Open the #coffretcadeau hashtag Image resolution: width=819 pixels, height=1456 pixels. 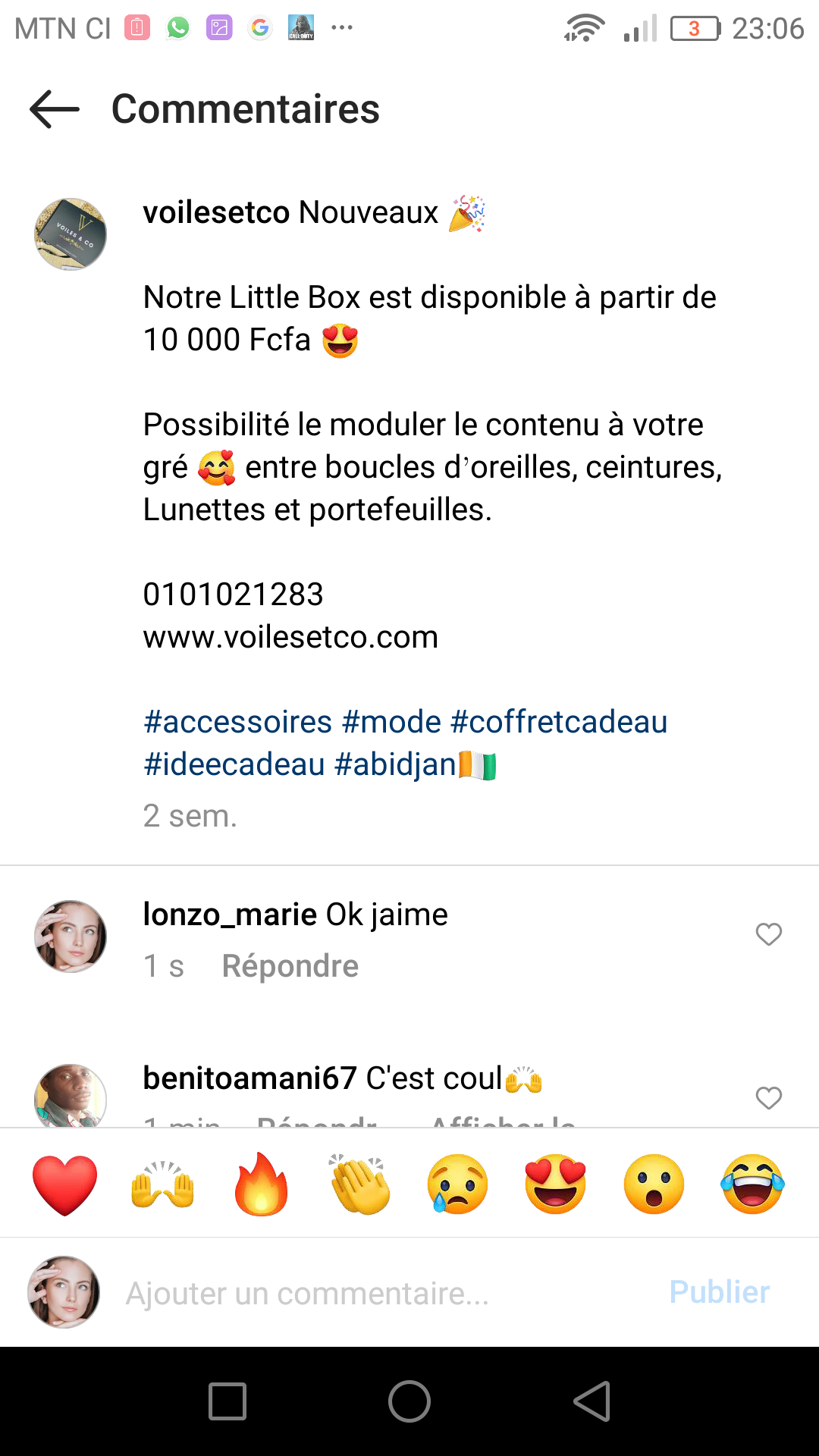point(559,722)
